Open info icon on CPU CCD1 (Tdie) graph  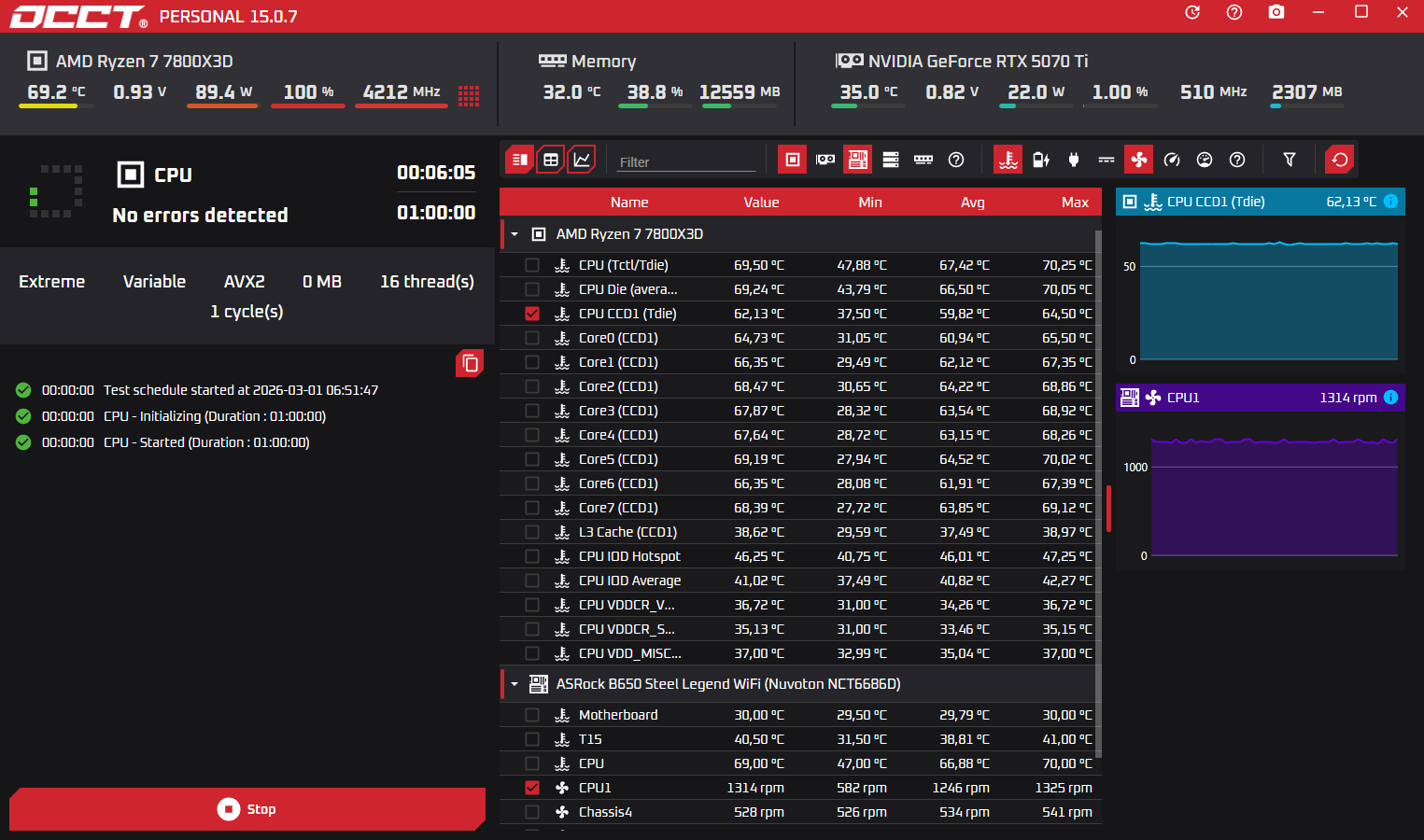point(1390,202)
